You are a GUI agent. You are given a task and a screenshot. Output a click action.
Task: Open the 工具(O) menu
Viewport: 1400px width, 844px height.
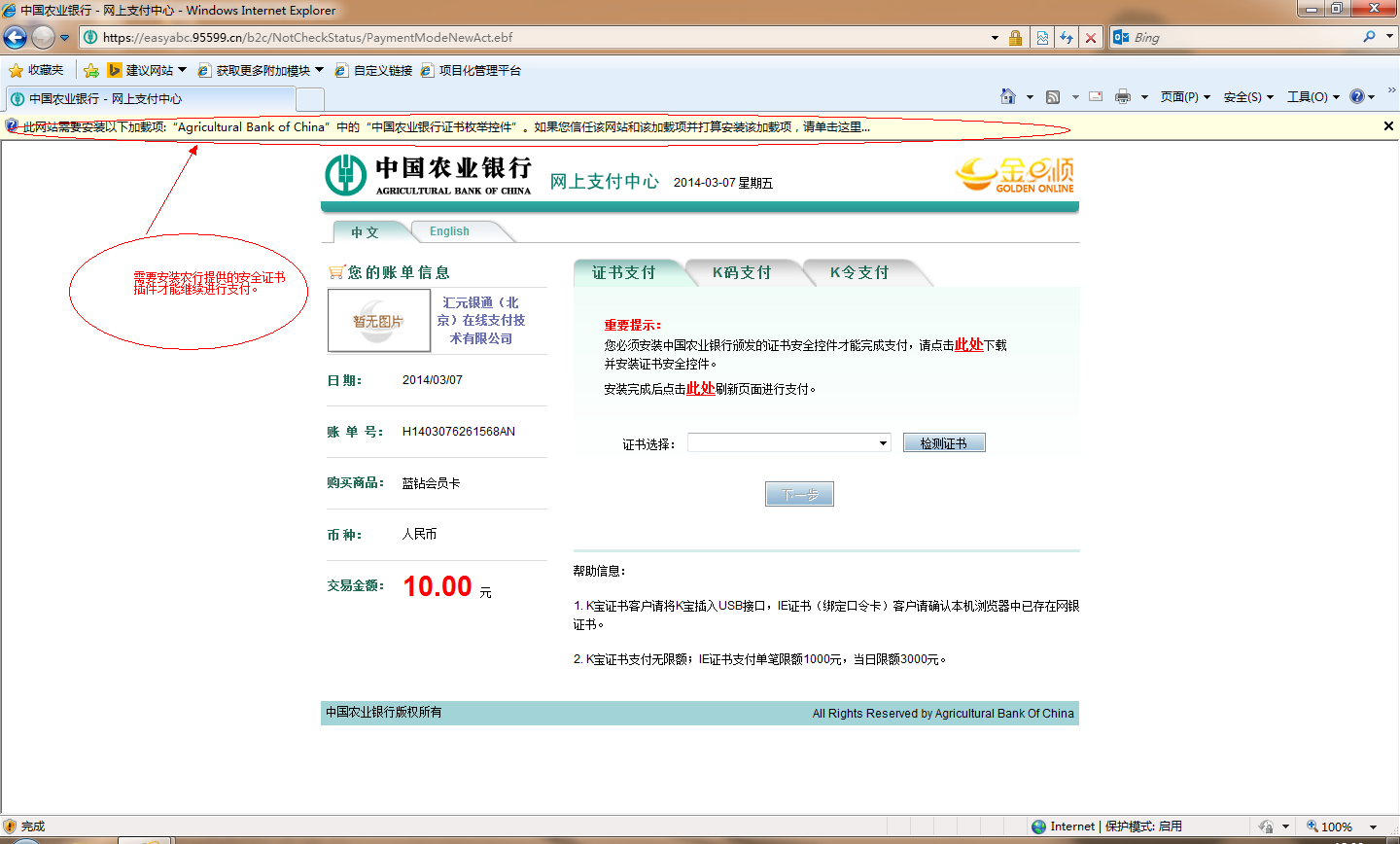coord(1313,96)
